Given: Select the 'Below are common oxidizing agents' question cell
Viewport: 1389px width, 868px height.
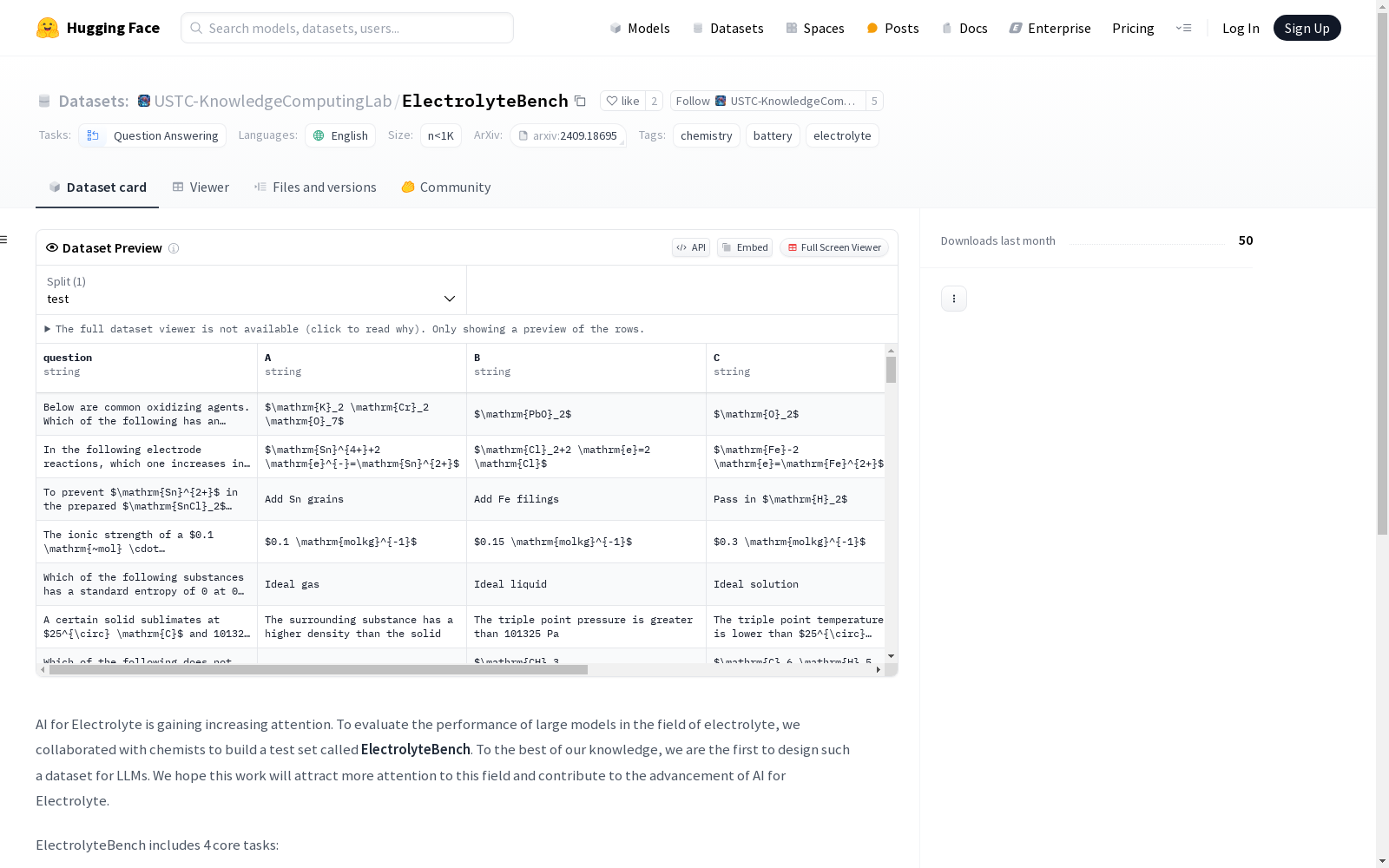Looking at the screenshot, I should pos(147,414).
